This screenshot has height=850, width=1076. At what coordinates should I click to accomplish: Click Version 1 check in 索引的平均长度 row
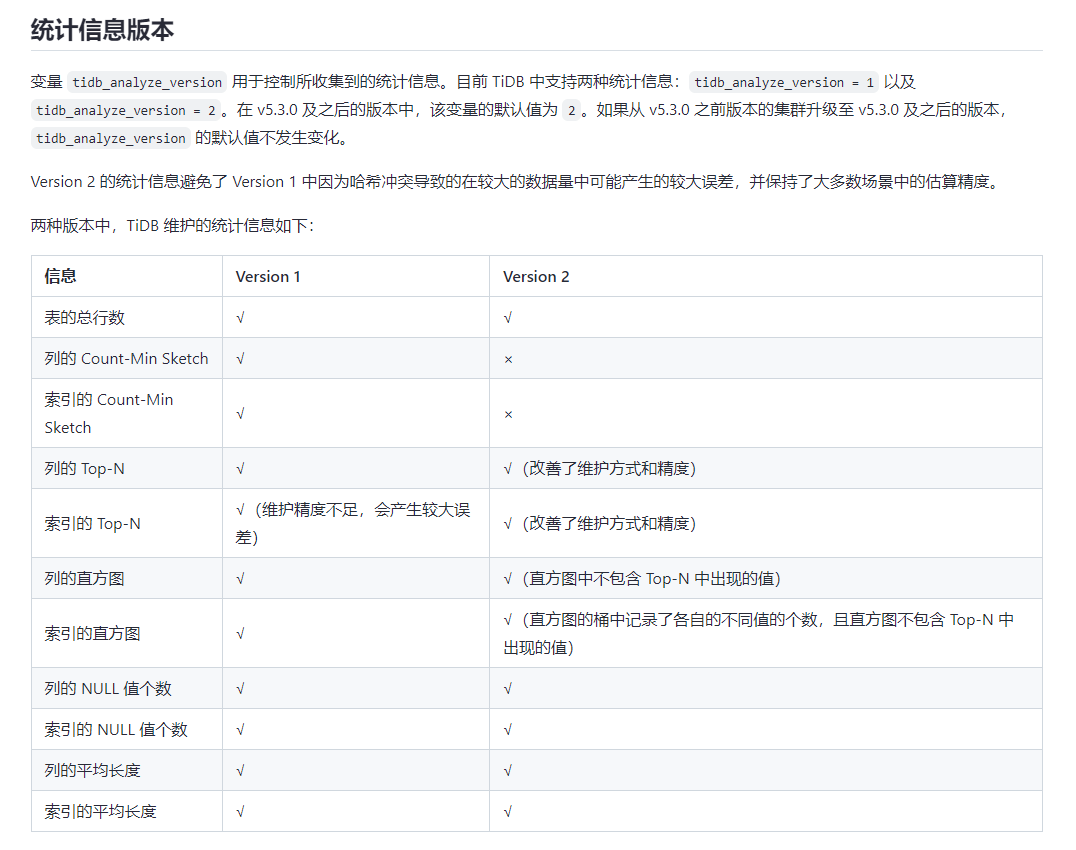(240, 812)
